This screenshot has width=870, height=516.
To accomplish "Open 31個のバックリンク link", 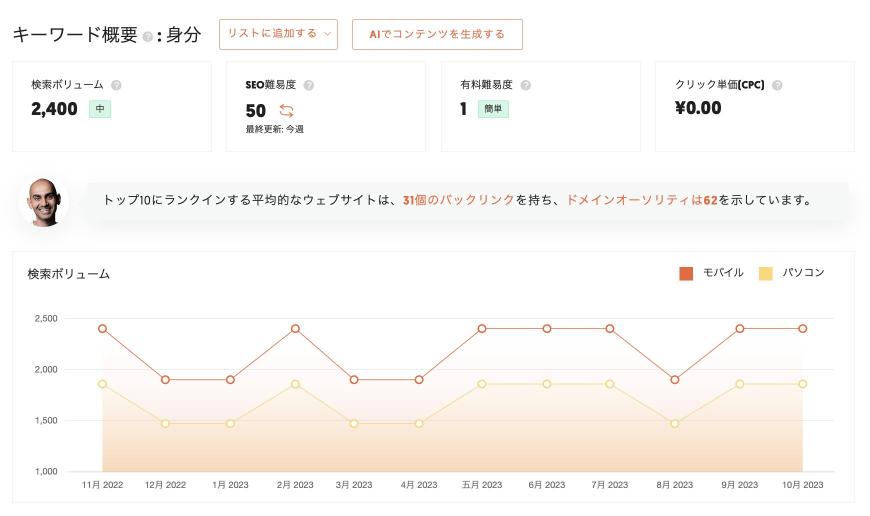I will pos(459,200).
